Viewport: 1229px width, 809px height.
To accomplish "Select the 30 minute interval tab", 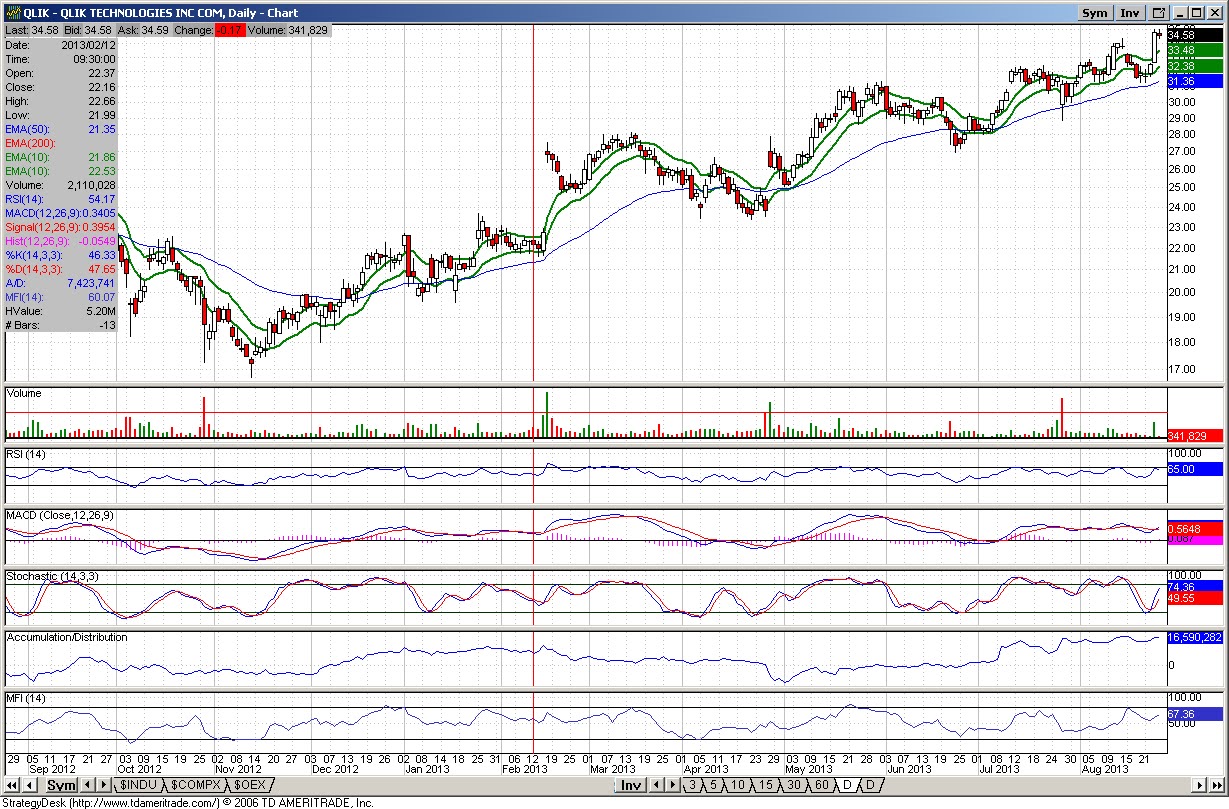I will click(x=794, y=785).
